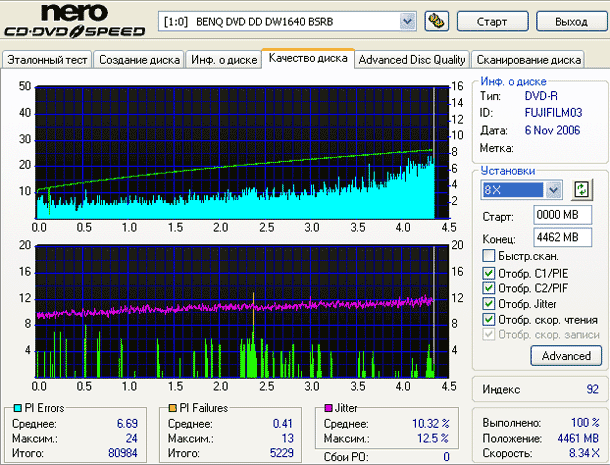The image size is (610, 465).
Task: Toggle the Отобр. C1/PIE checkbox
Action: point(488,273)
